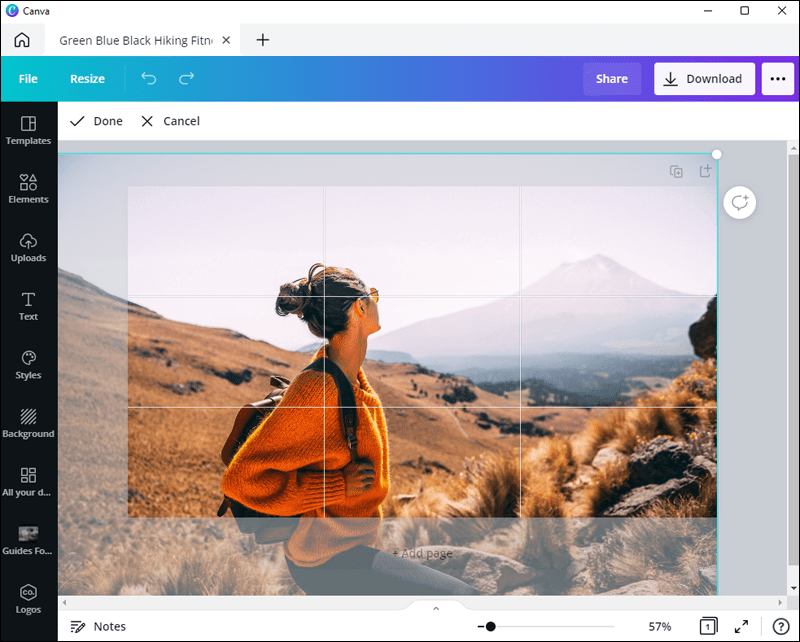800x642 pixels.
Task: Open the File menu
Action: tap(28, 79)
